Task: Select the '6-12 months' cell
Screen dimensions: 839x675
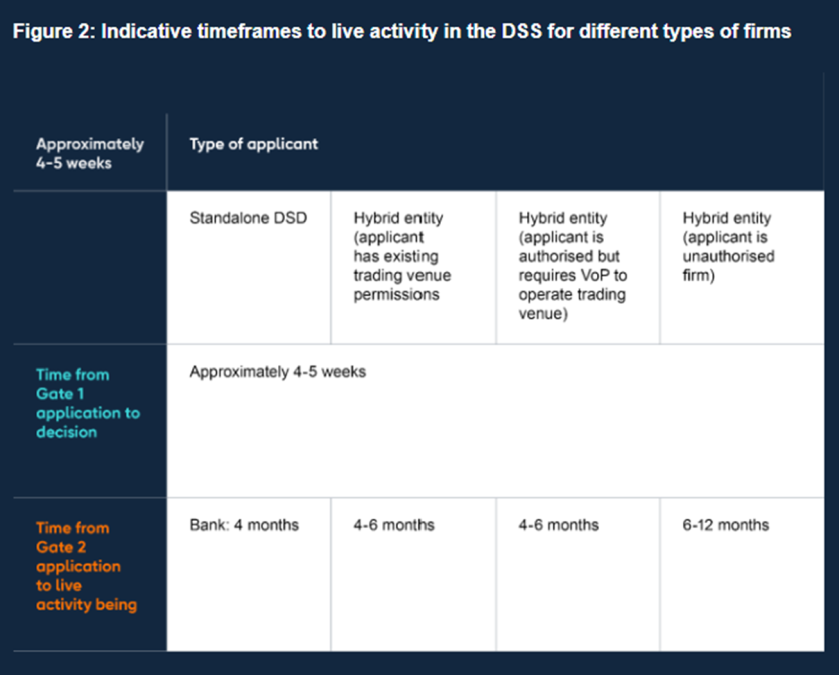Action: (726, 525)
